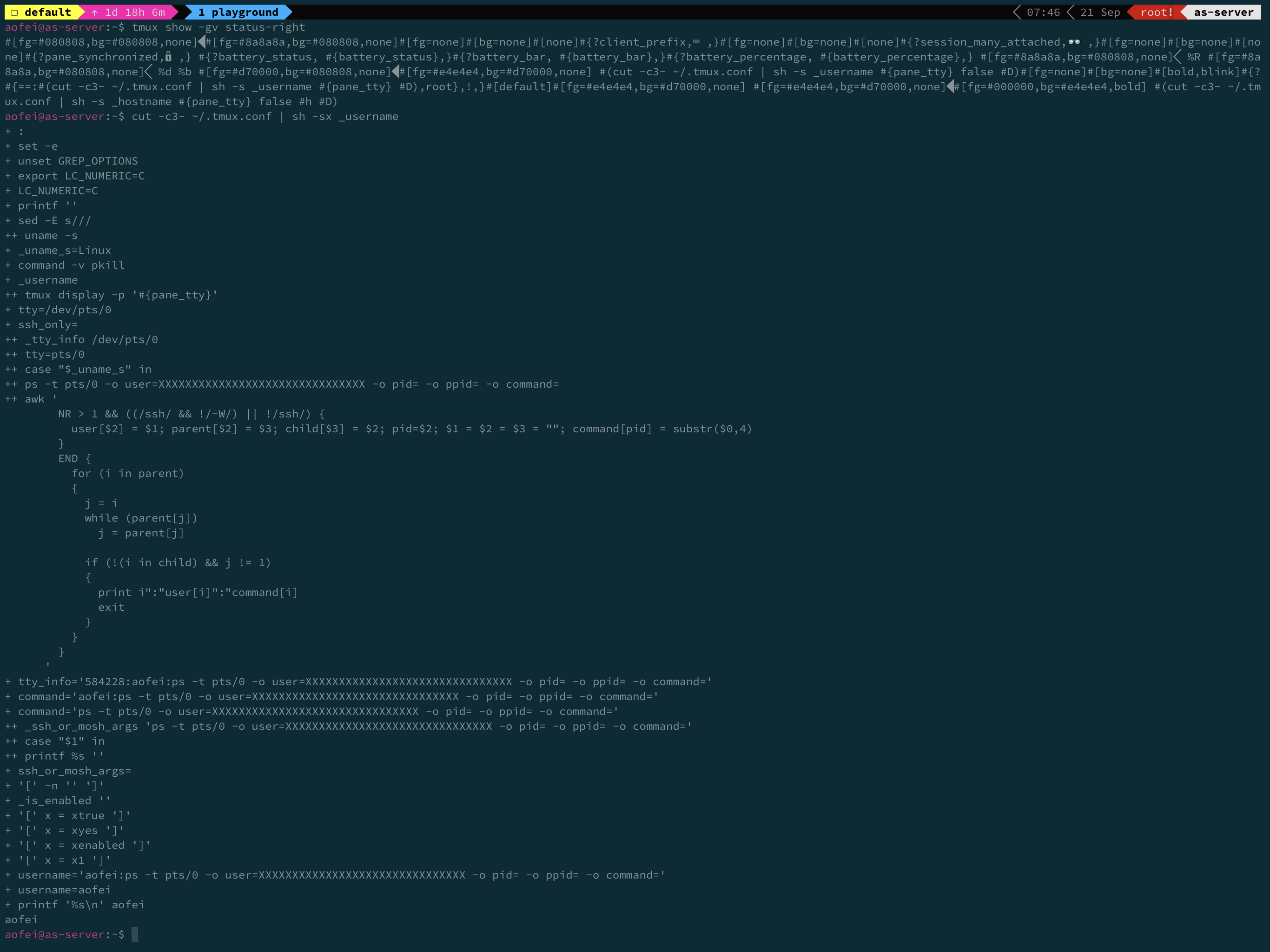Click the 'user[$2] = $1; parent[$2]' awk line
The height and width of the screenshot is (952, 1270).
412,430
